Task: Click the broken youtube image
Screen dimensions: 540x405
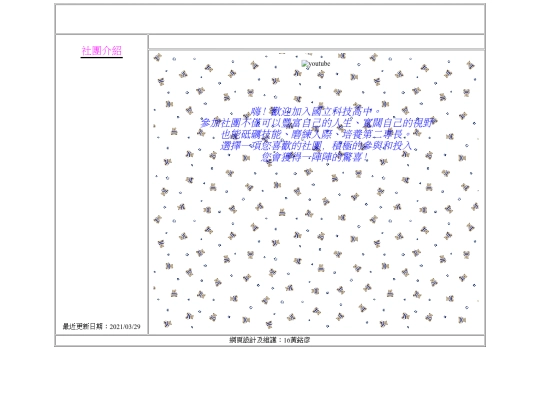Action: pos(315,64)
